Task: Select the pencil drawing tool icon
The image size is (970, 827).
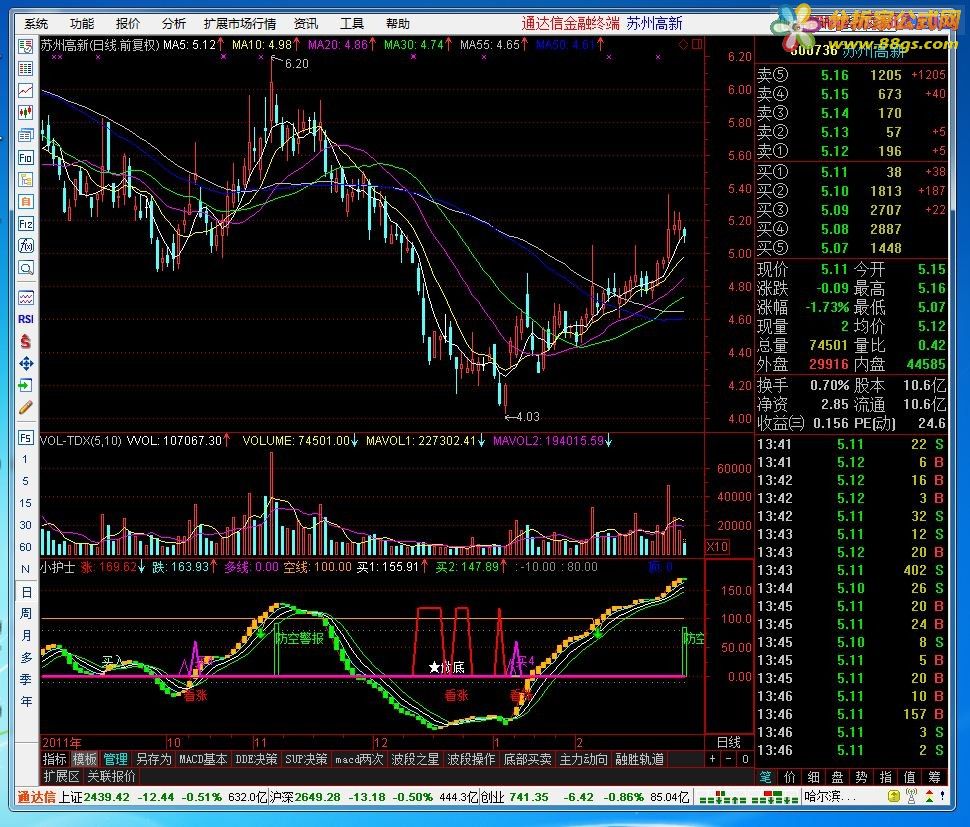Action: 25,408
